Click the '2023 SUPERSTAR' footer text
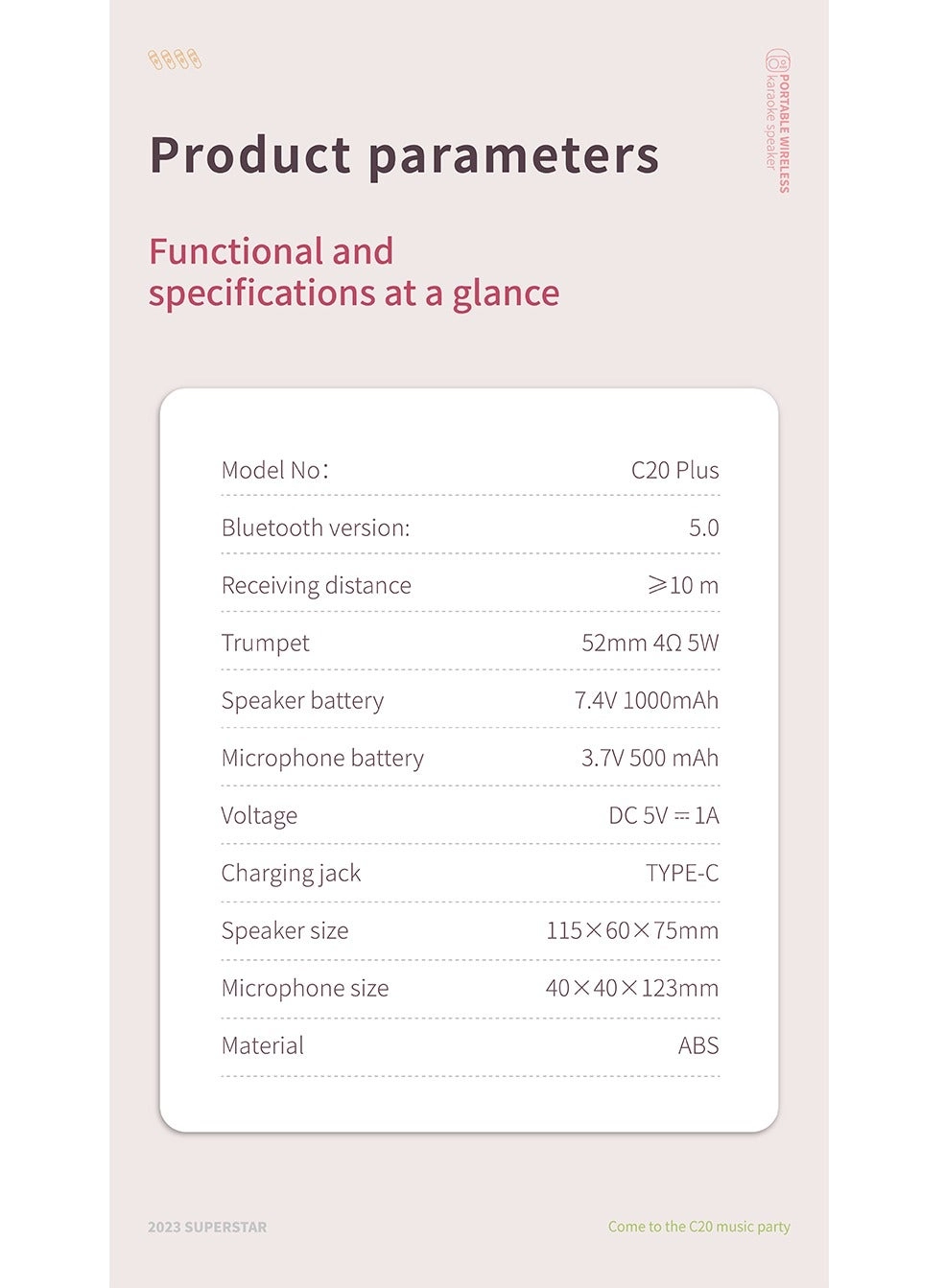 (x=207, y=1227)
